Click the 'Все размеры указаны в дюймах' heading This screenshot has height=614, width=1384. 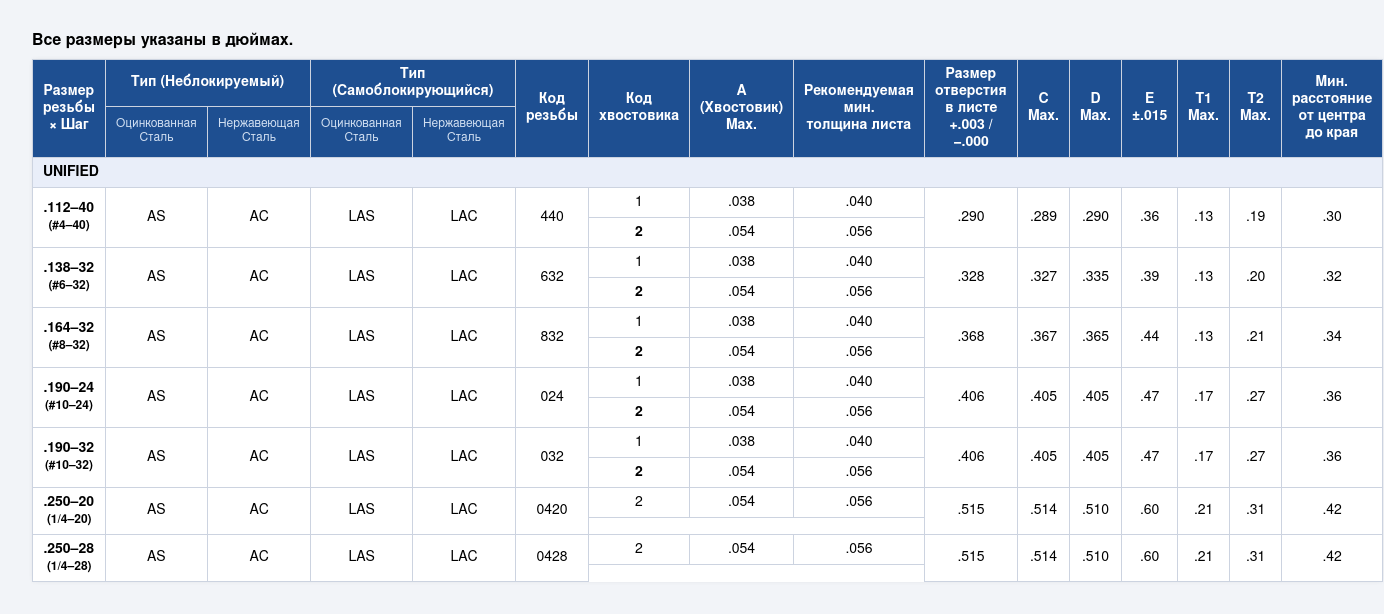162,40
